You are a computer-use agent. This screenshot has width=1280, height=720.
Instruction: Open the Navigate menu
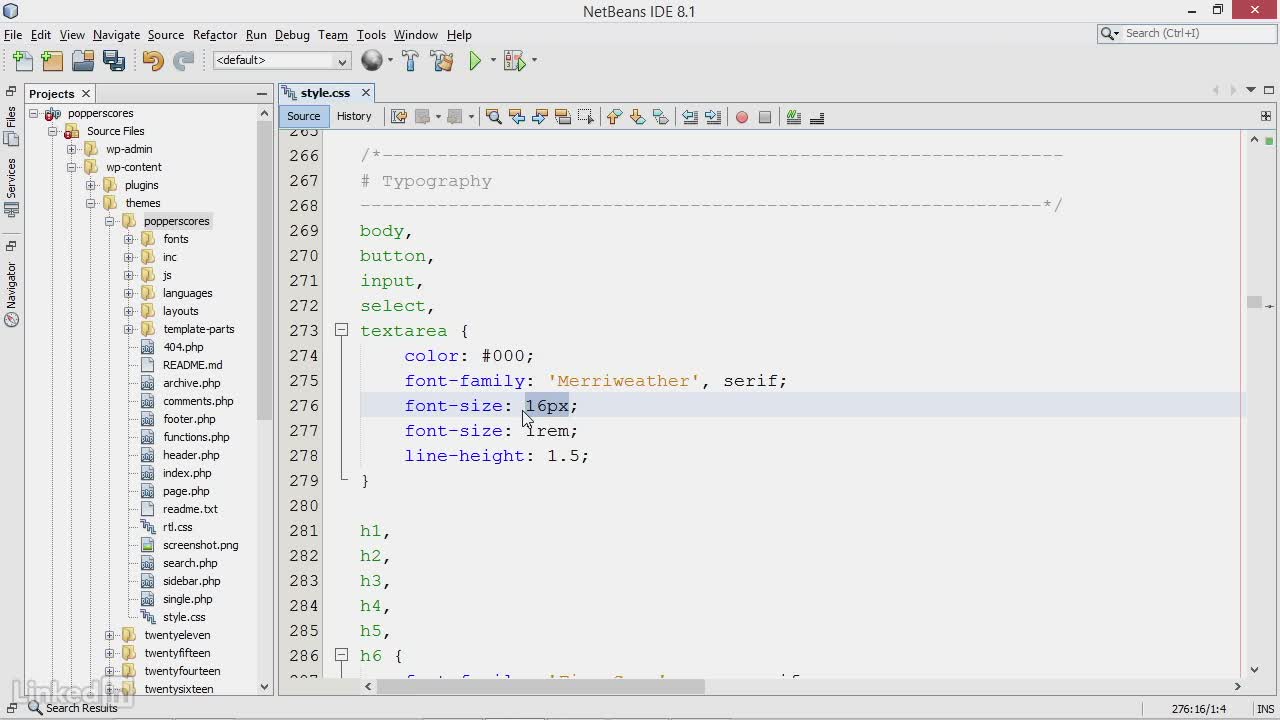point(116,34)
